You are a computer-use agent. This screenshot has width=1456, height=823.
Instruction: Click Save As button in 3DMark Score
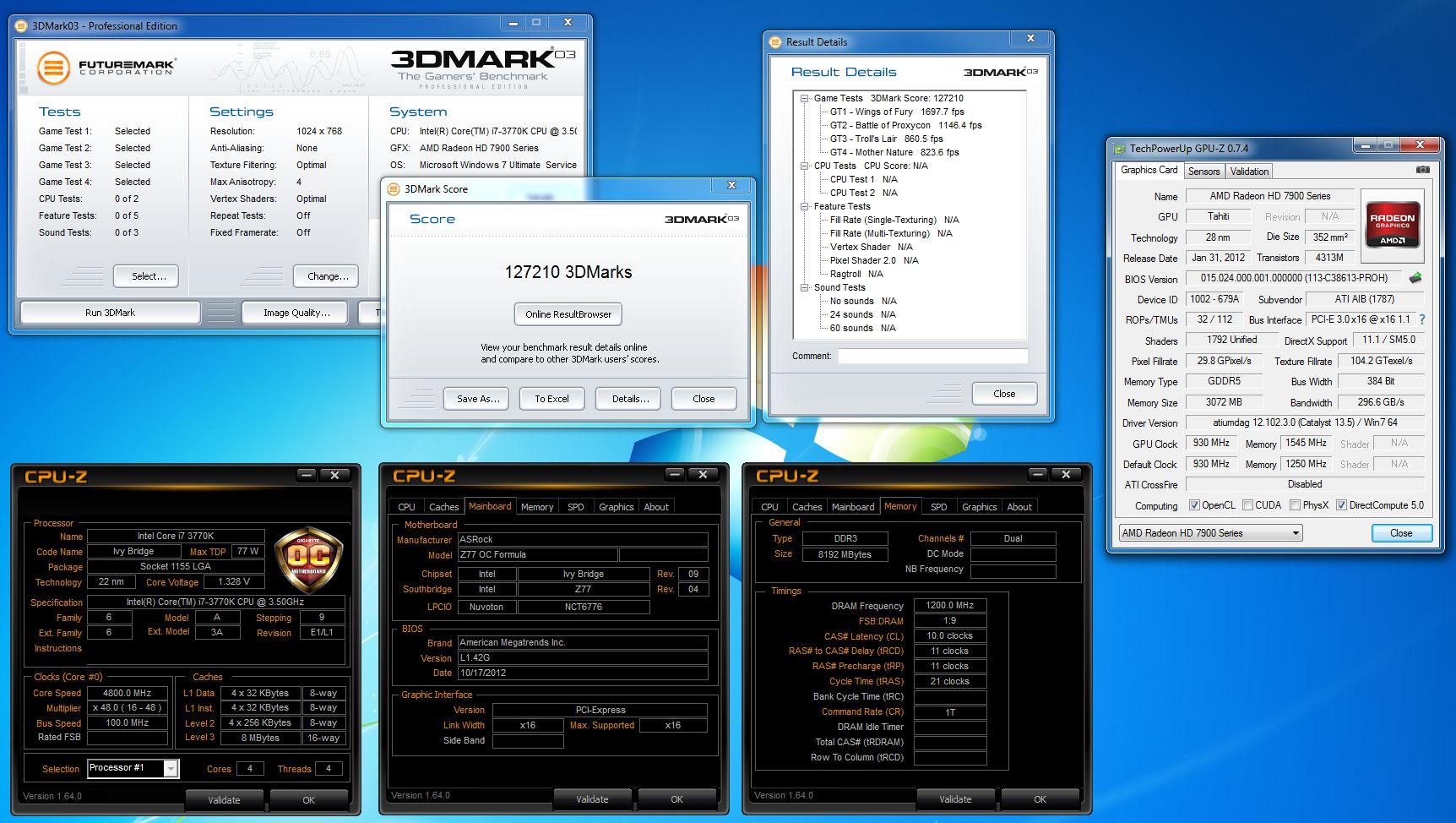(478, 399)
